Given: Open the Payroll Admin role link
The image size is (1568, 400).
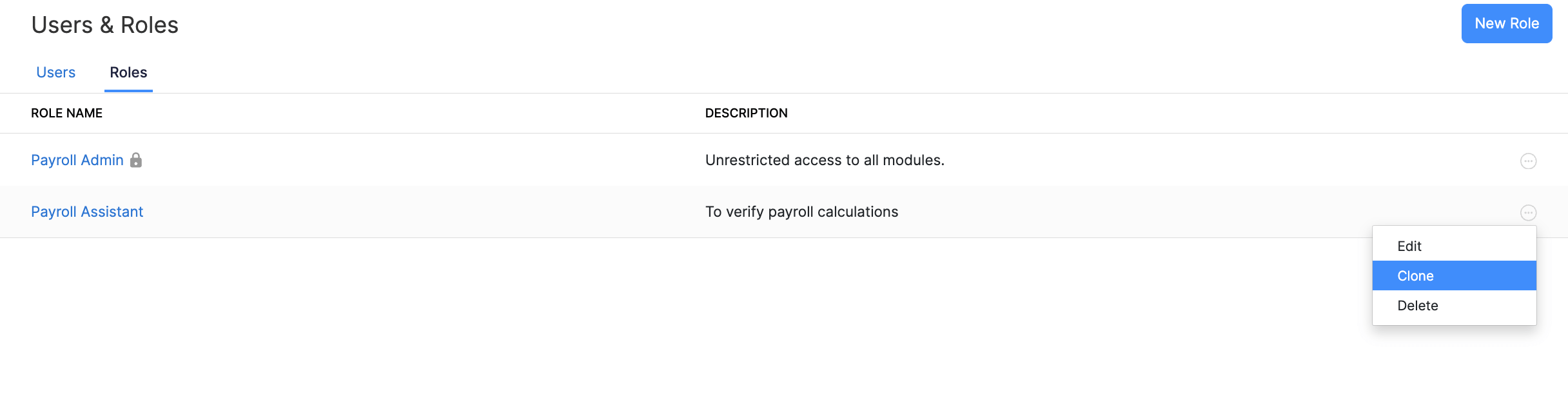Looking at the screenshot, I should point(77,160).
